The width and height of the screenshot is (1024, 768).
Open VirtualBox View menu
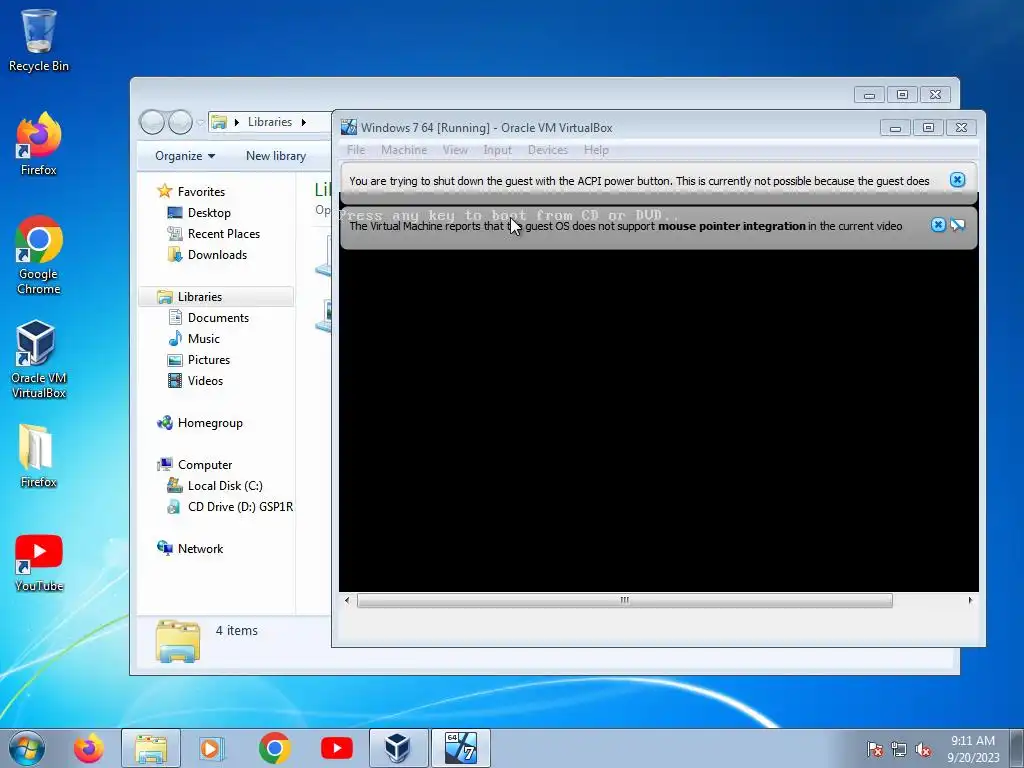pos(455,150)
